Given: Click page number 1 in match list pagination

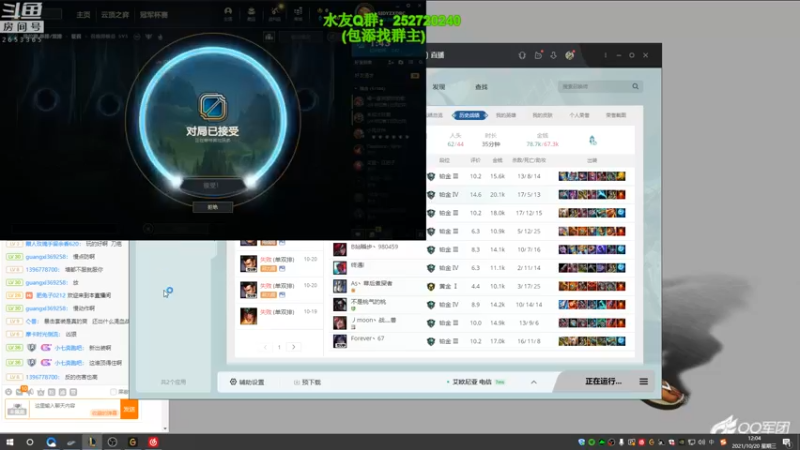Looking at the screenshot, I should pyautogui.click(x=279, y=347).
